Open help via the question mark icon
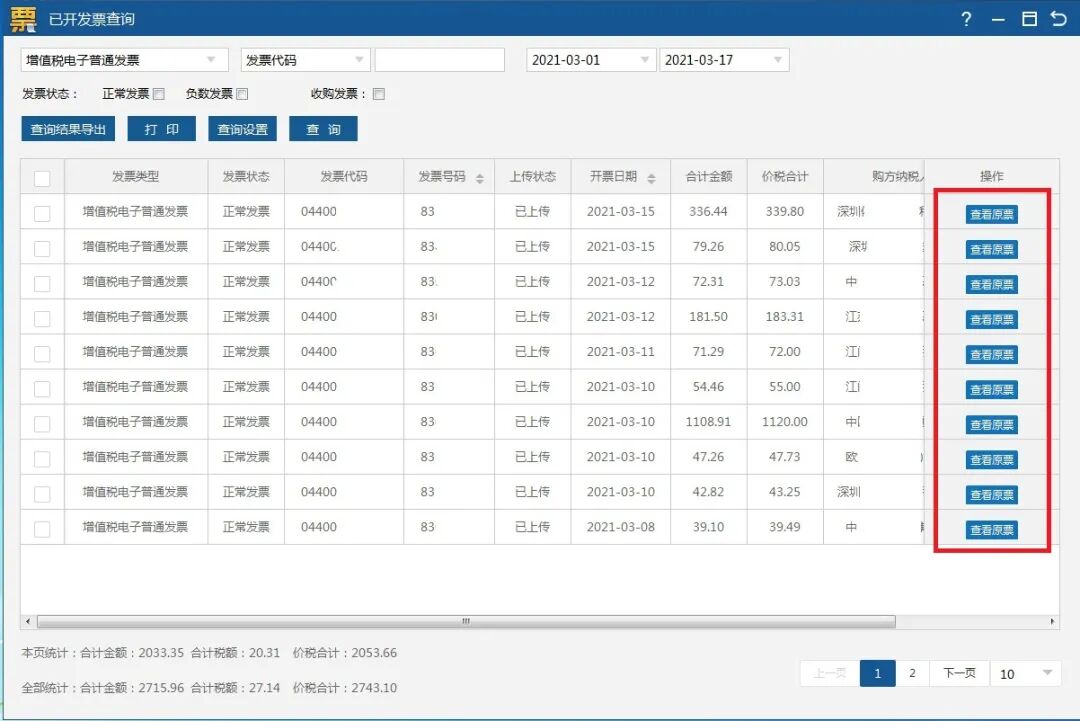Image resolution: width=1080 pixels, height=721 pixels. (966, 18)
